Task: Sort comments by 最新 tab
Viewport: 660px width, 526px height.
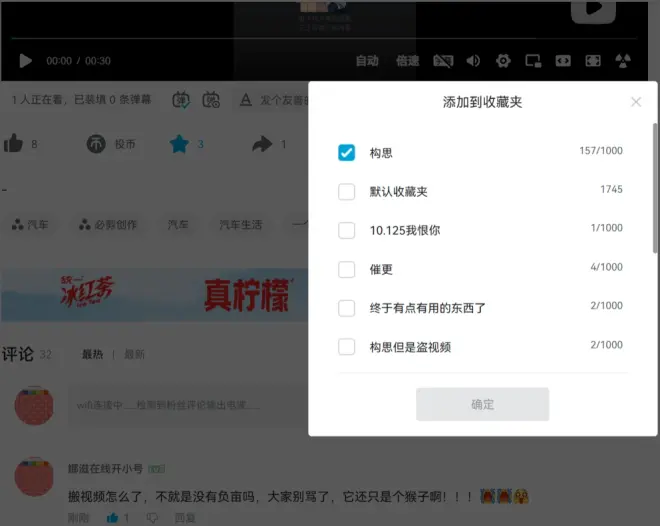Action: pos(134,354)
